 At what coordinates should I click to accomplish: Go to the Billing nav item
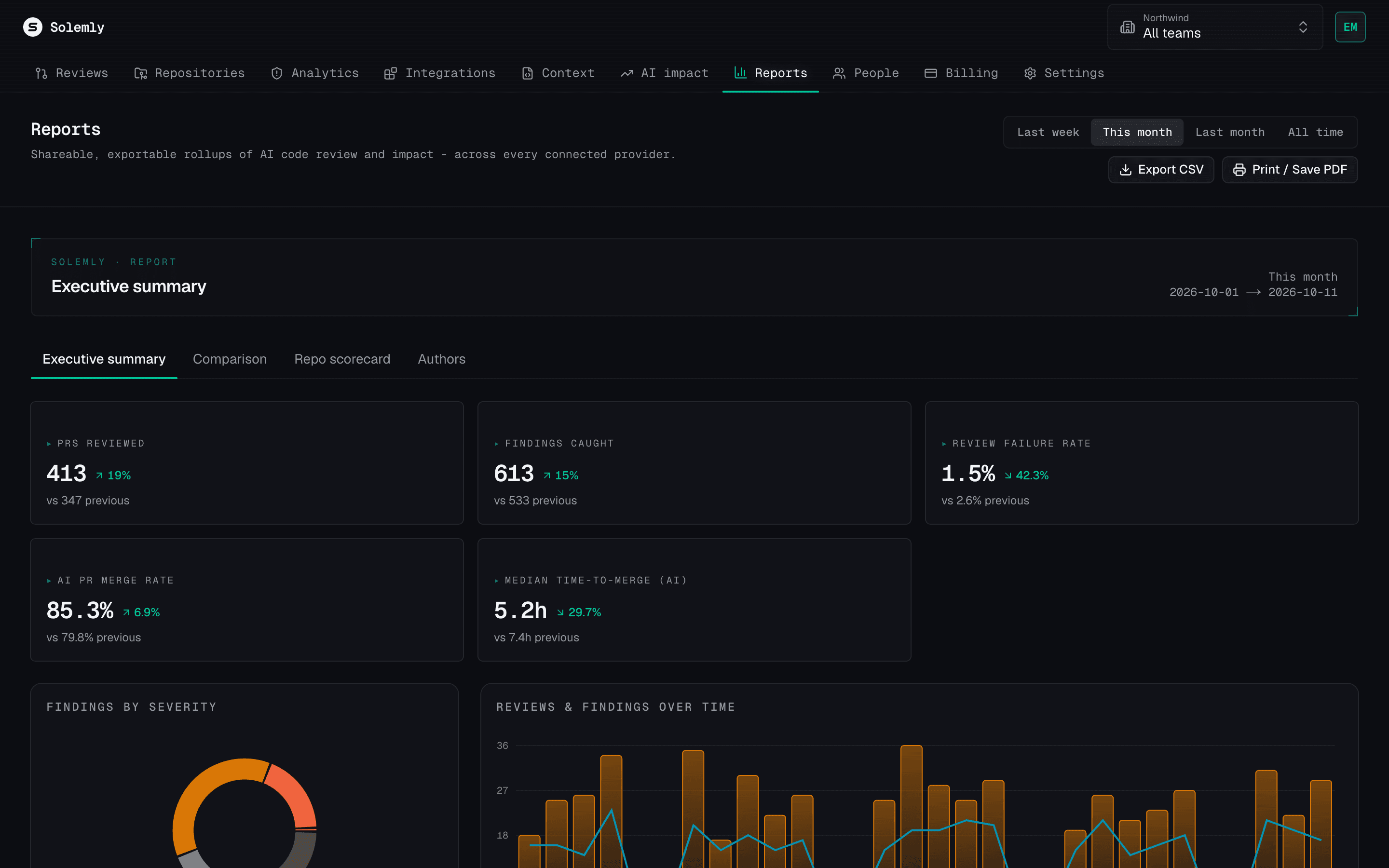(961, 73)
